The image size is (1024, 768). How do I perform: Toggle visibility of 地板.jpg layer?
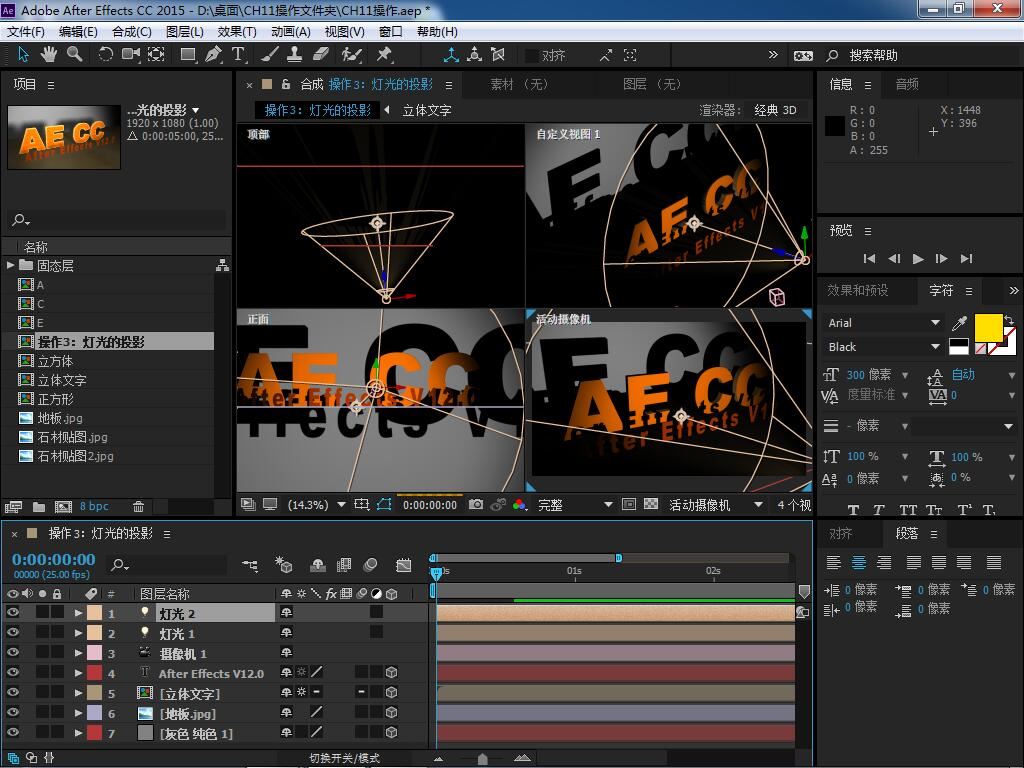(x=13, y=713)
